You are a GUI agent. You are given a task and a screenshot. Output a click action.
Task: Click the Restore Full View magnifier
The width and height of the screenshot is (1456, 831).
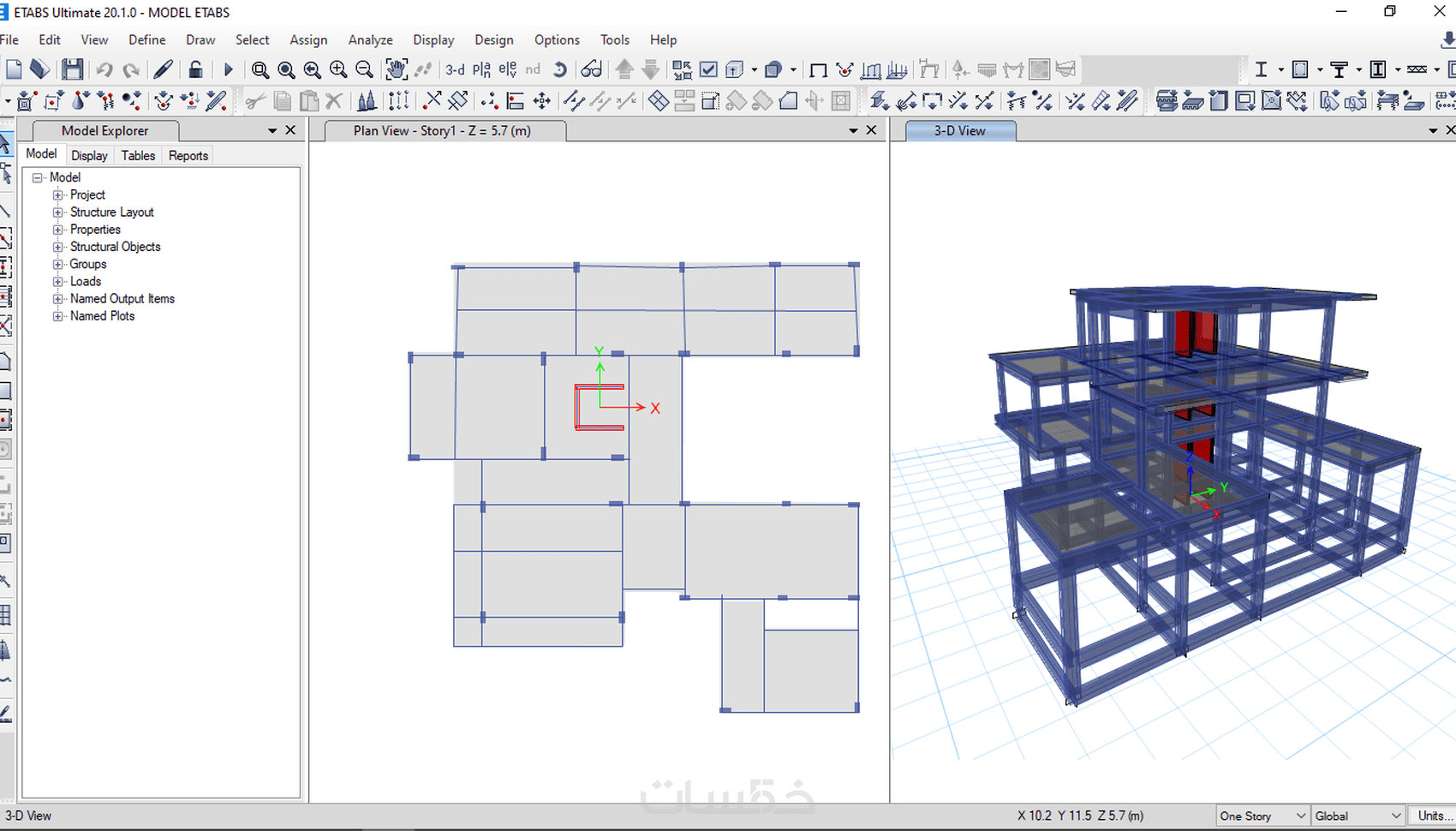pyautogui.click(x=286, y=70)
